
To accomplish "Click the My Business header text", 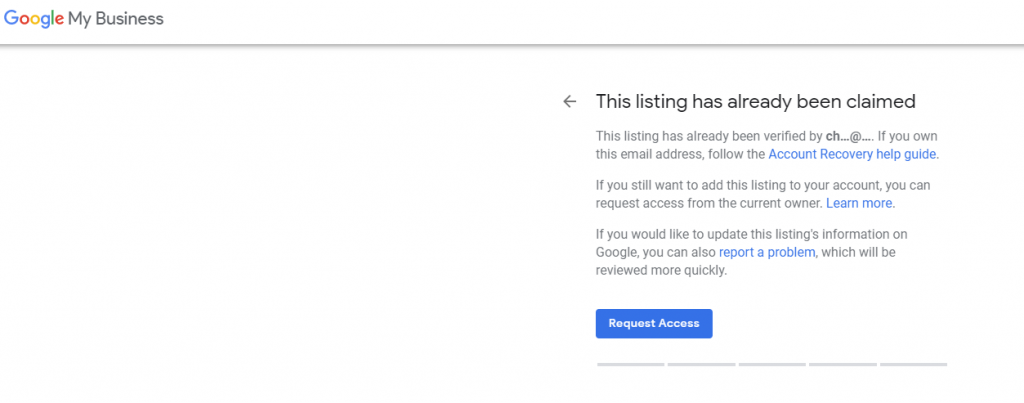I will point(116,19).
